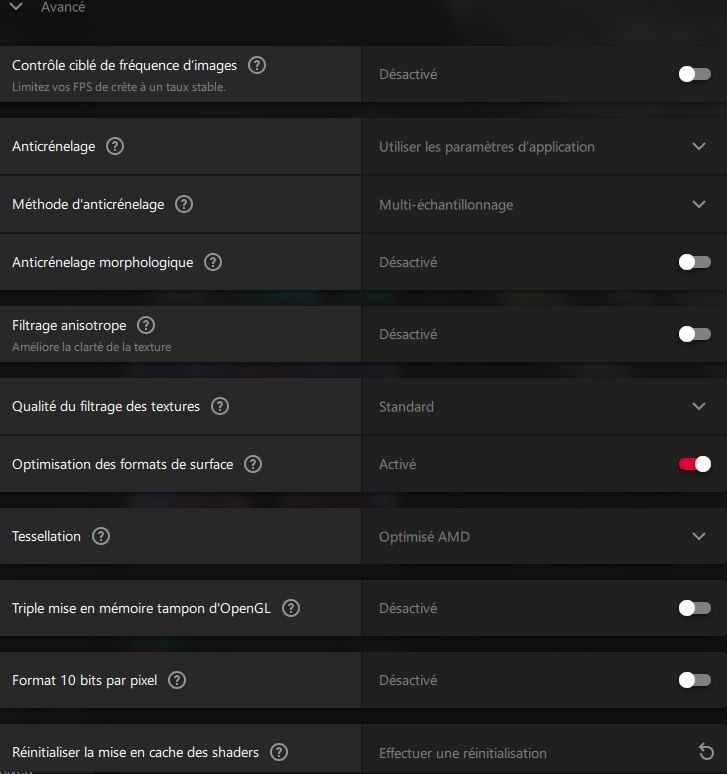Click the shader cache reset arrow icon
The width and height of the screenshot is (727, 774).
tap(706, 752)
